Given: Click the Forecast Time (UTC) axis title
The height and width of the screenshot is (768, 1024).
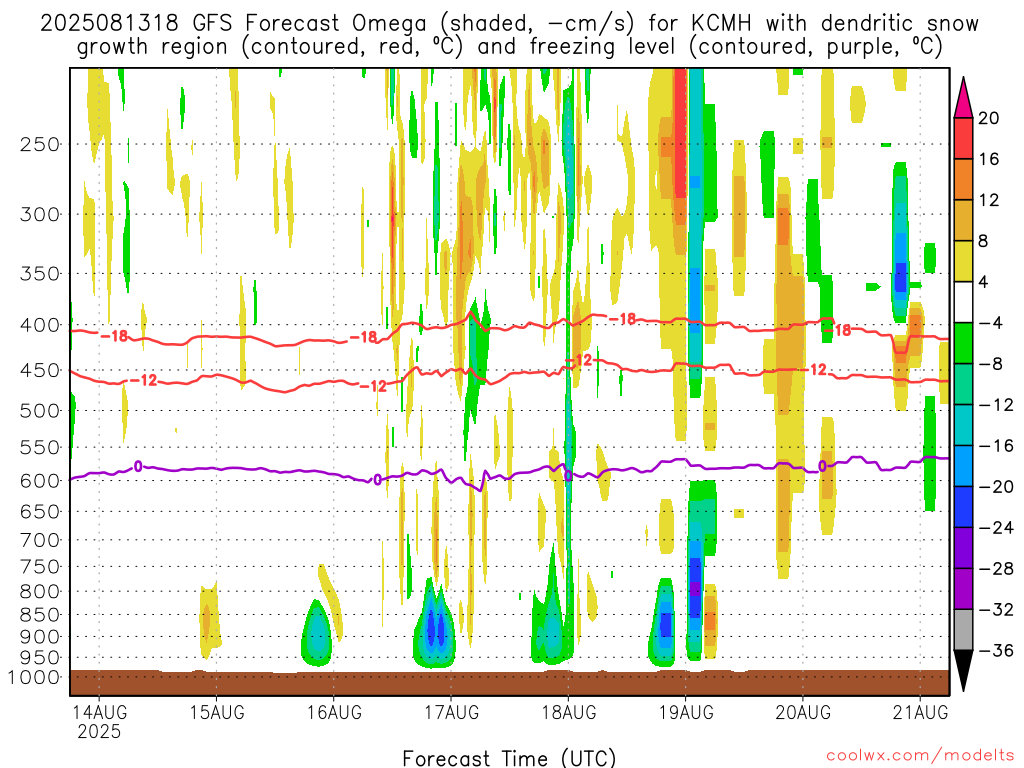Looking at the screenshot, I should [509, 758].
